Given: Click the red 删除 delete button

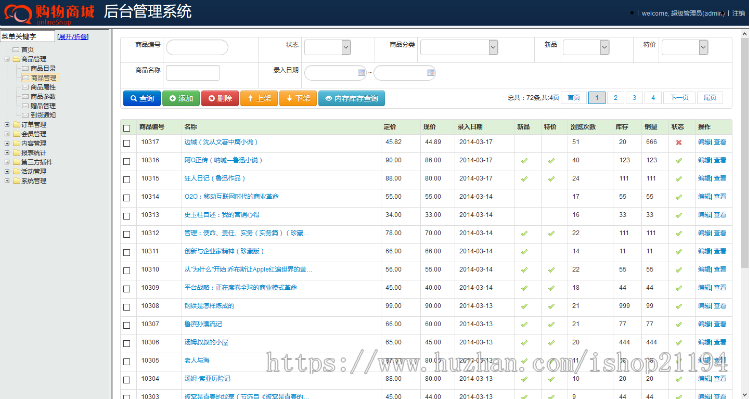Looking at the screenshot, I should (x=220, y=98).
